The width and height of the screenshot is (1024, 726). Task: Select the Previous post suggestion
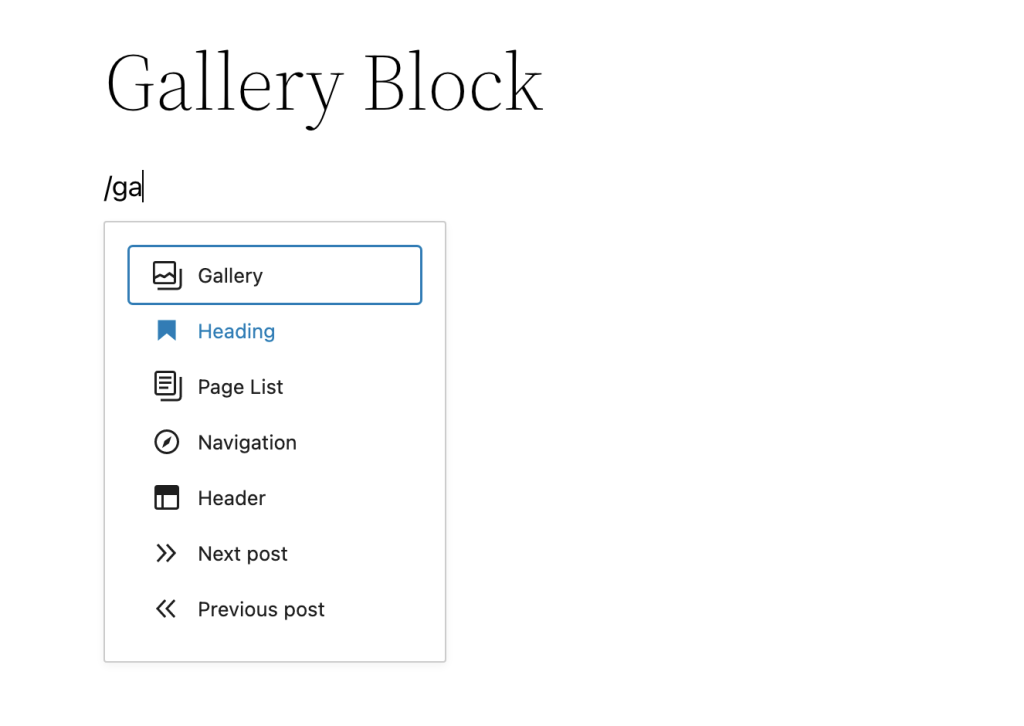point(260,609)
